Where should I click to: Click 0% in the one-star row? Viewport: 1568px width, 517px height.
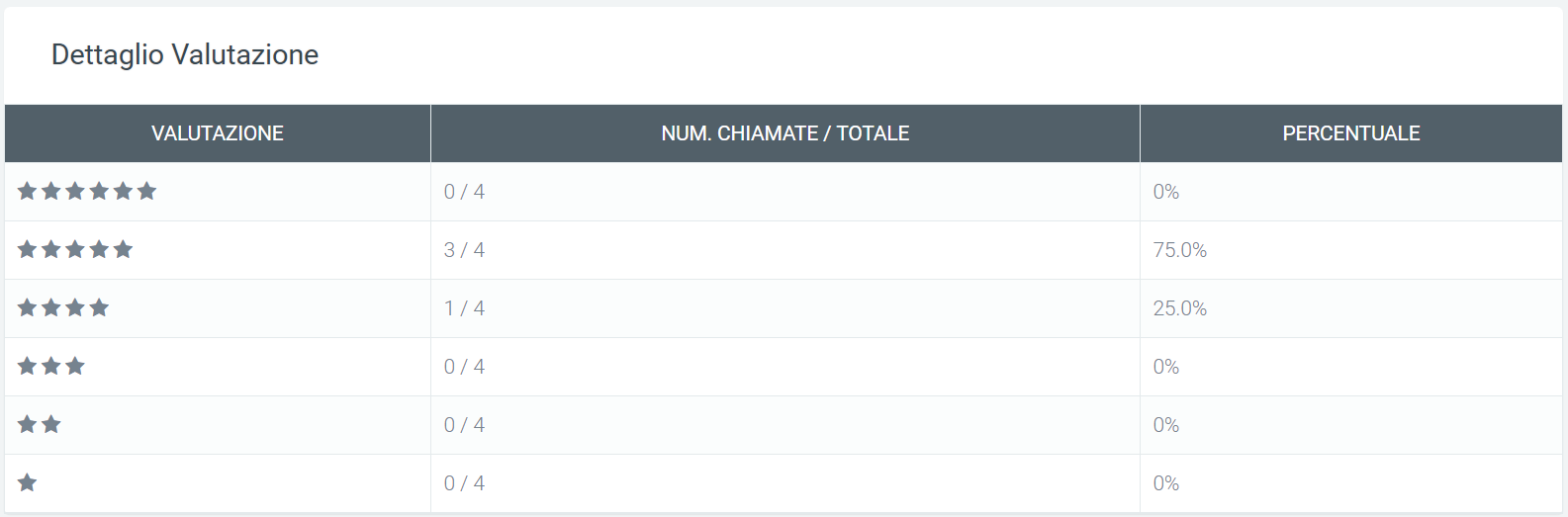click(1166, 483)
